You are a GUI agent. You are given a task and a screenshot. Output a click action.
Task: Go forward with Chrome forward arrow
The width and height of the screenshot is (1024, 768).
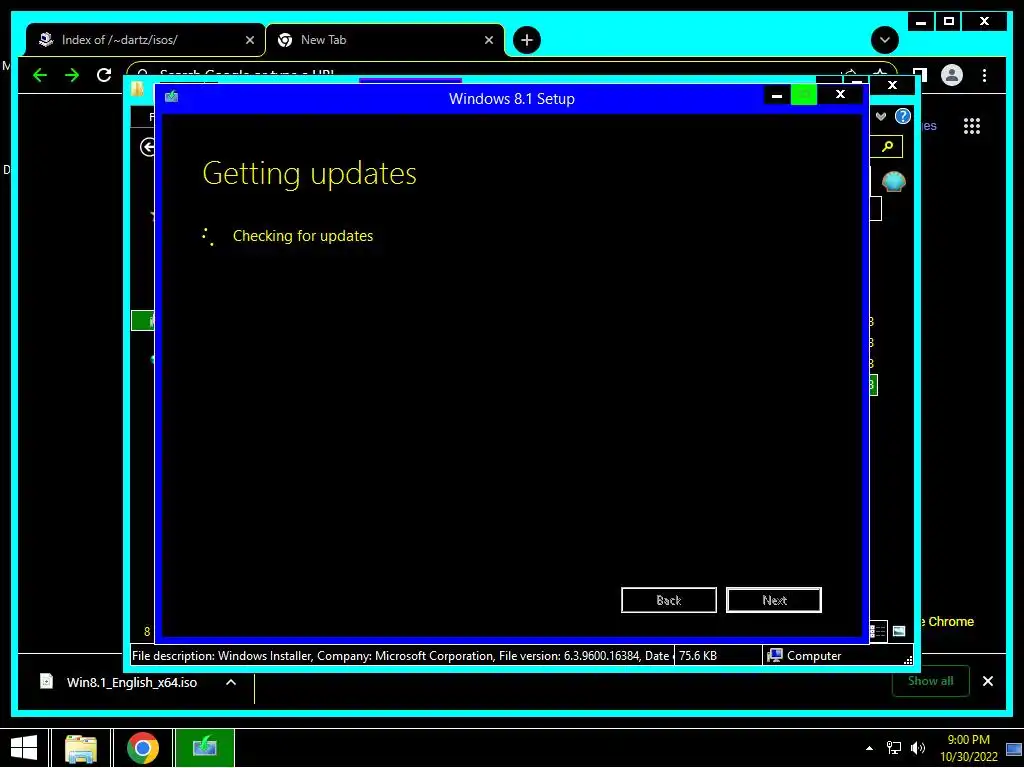click(72, 75)
